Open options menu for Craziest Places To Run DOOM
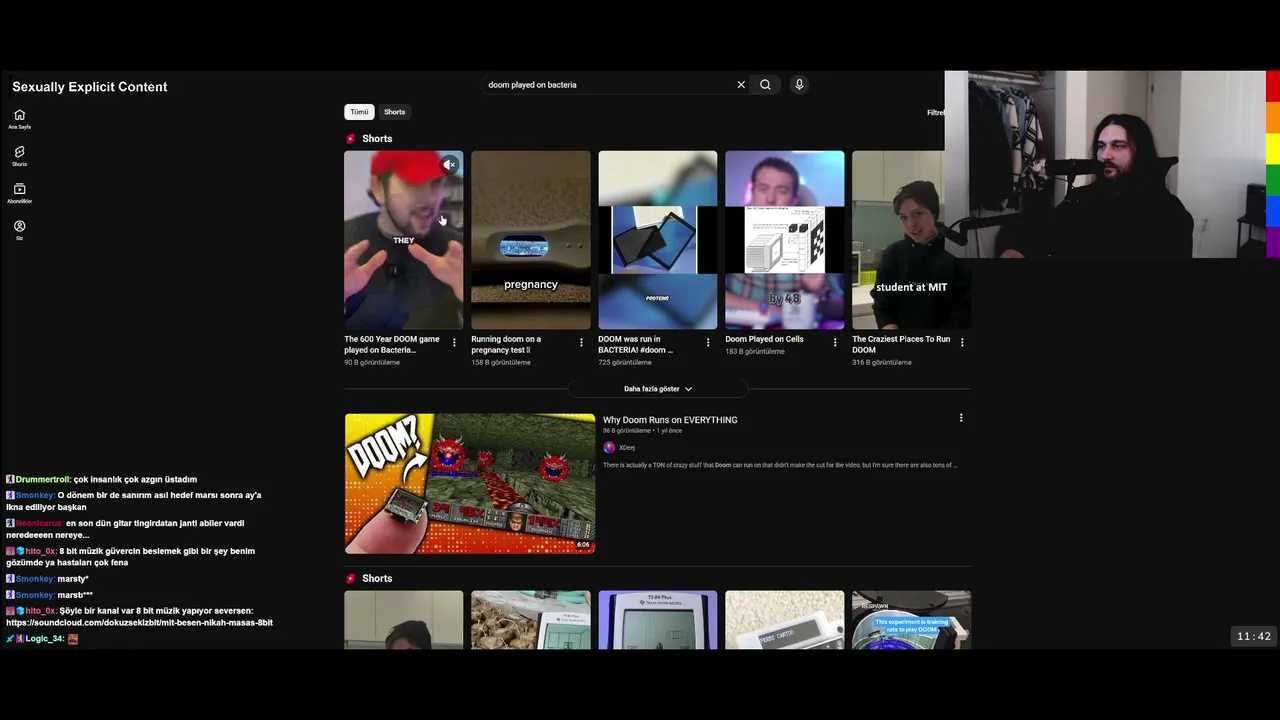 [962, 342]
